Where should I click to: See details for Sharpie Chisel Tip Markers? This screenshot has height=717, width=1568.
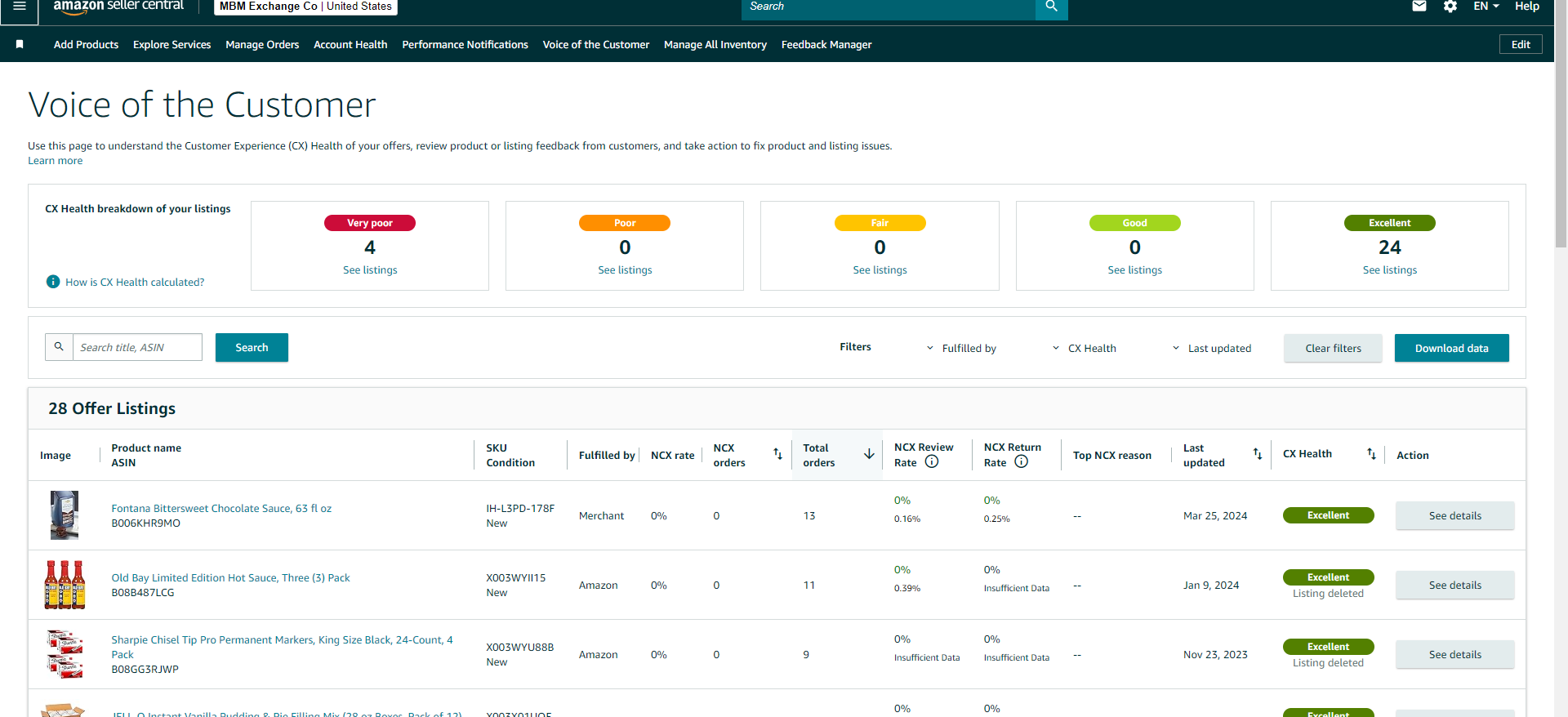click(1454, 654)
